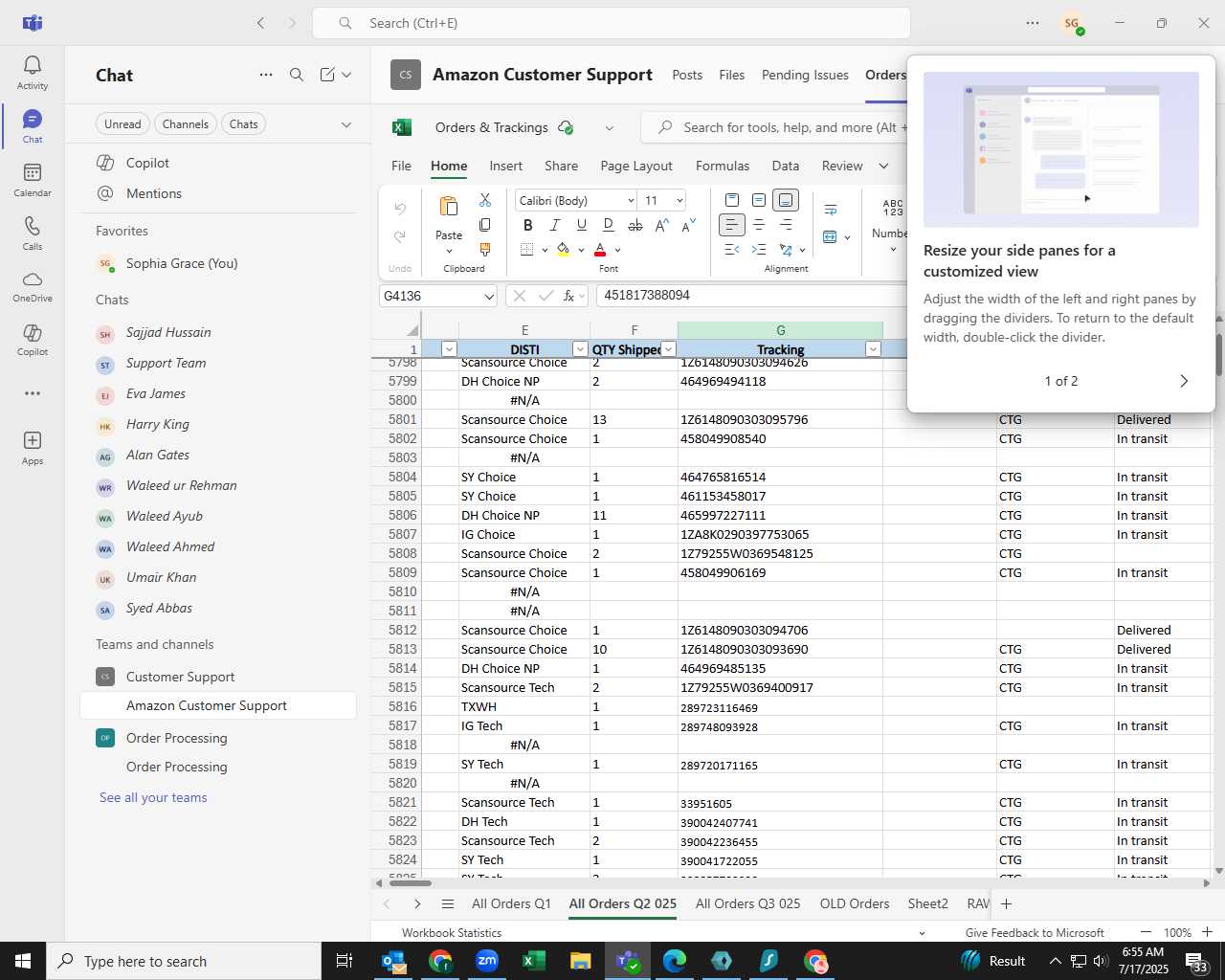Image resolution: width=1225 pixels, height=980 pixels.
Task: Open the Formulas ribbon tab
Action: [723, 166]
